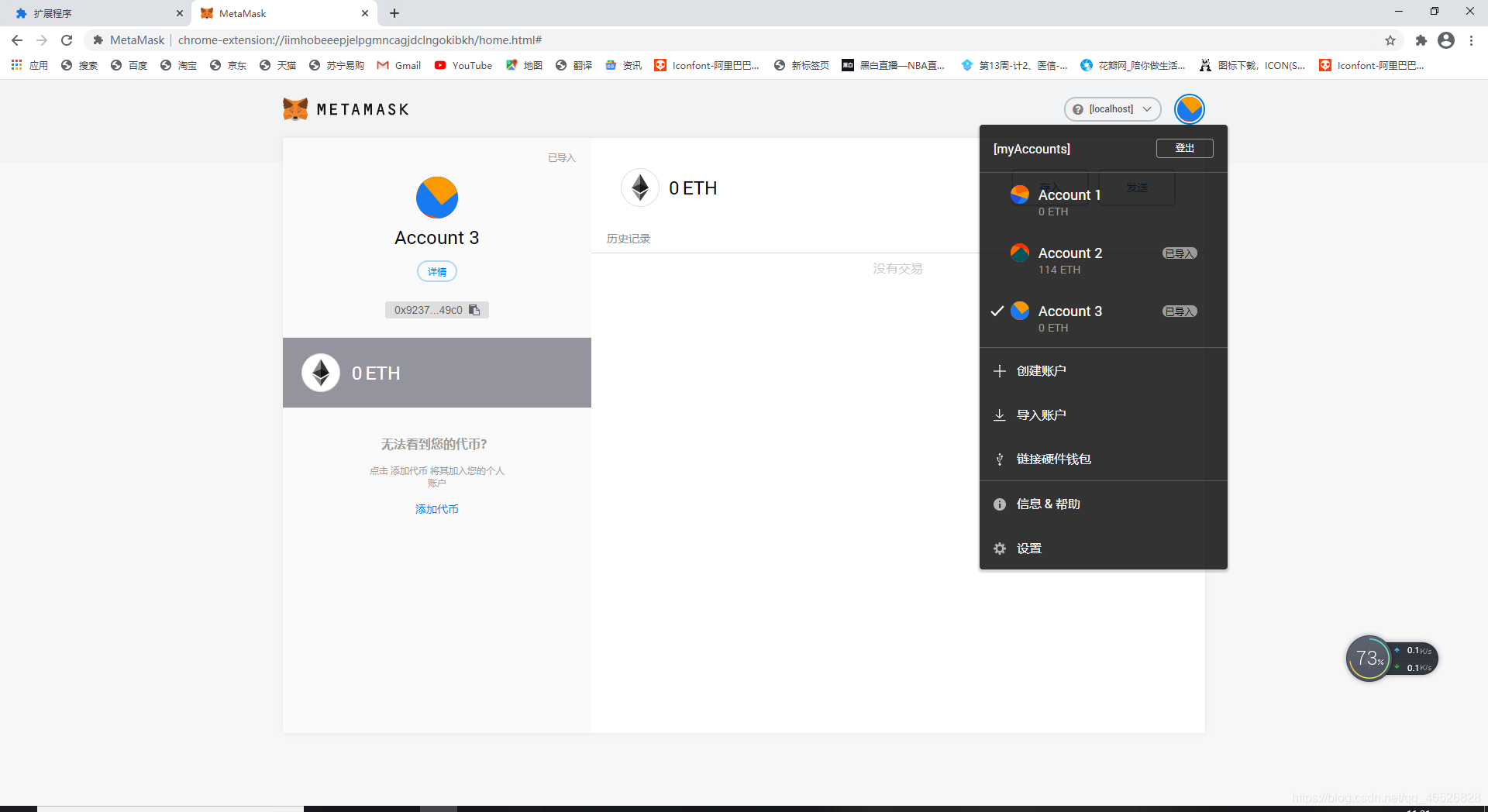
Task: Click 创建账户 create account option
Action: coord(1103,371)
